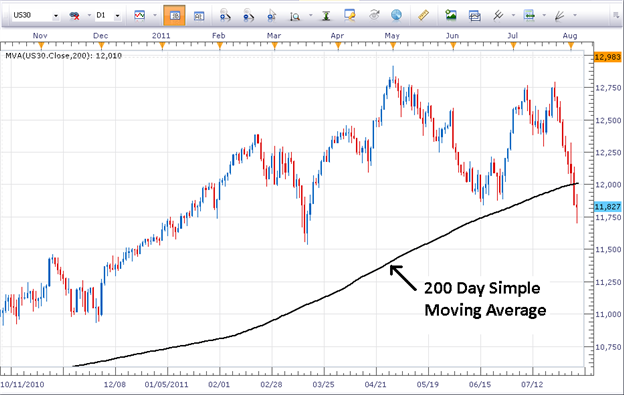
Task: Click the toolbar overflow icon at far right
Action: [x=616, y=16]
